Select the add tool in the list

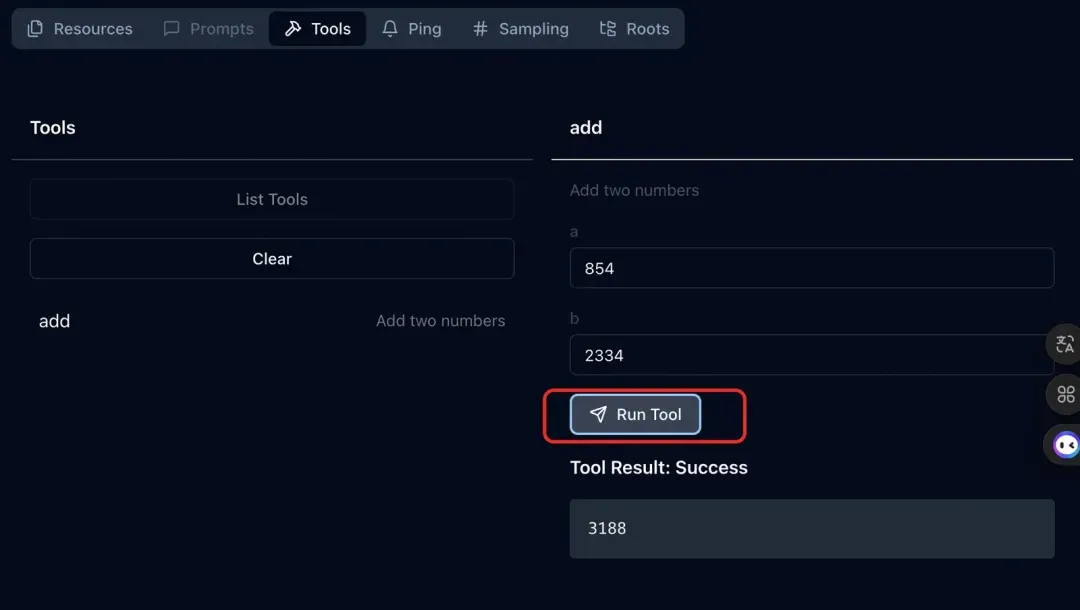55,321
